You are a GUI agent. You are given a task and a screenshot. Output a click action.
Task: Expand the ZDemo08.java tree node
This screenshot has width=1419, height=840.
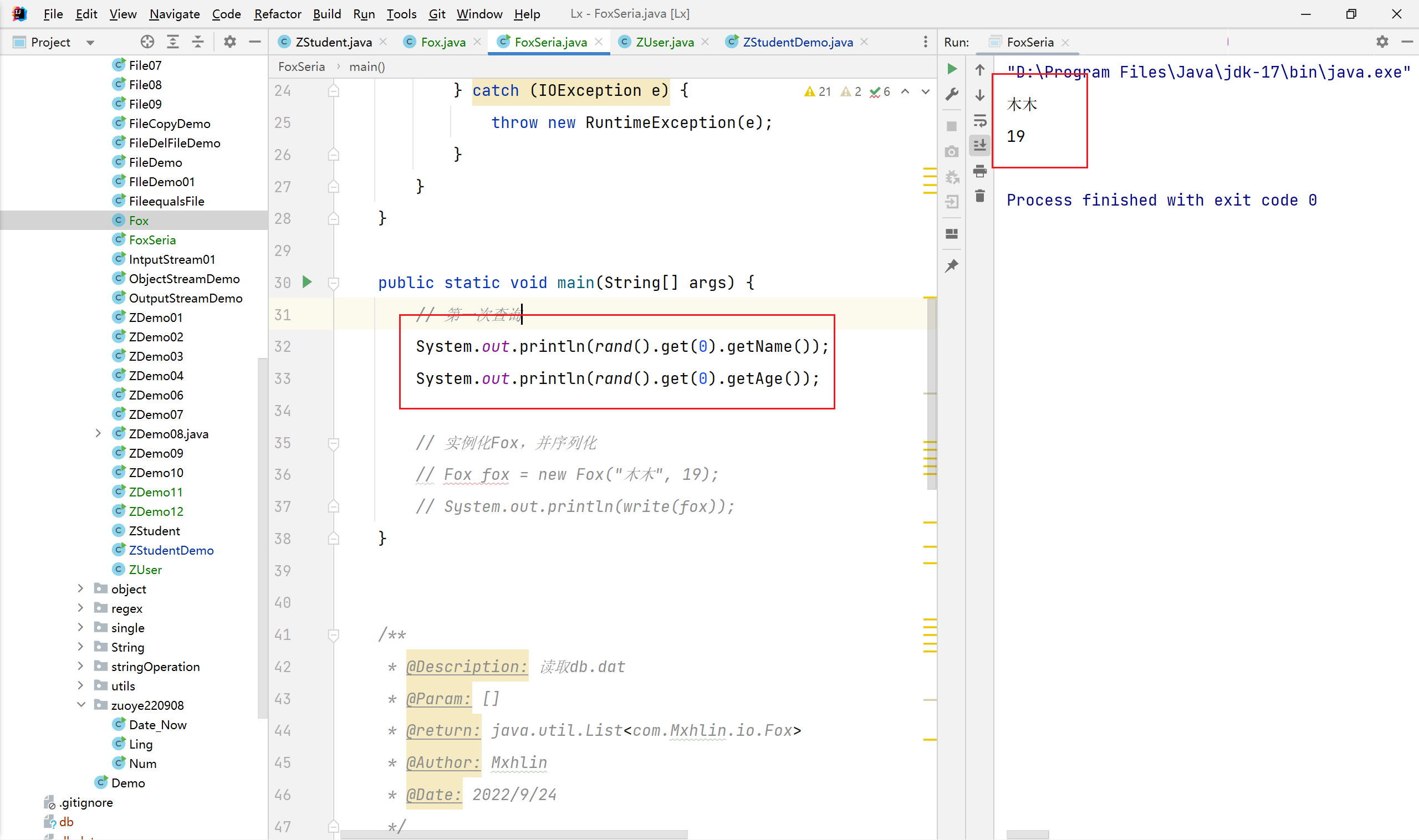pyautogui.click(x=98, y=434)
